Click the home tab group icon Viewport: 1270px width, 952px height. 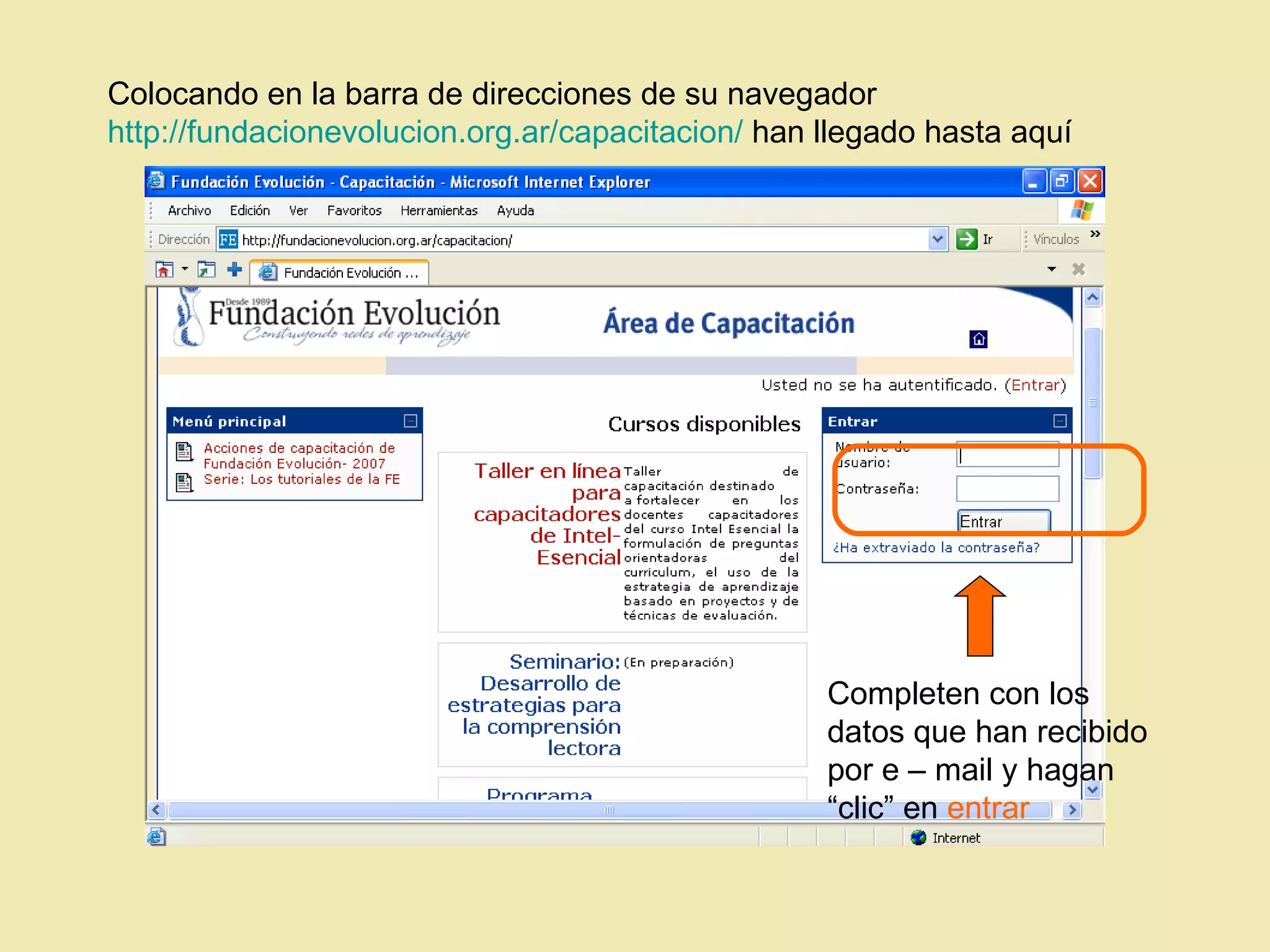click(164, 270)
